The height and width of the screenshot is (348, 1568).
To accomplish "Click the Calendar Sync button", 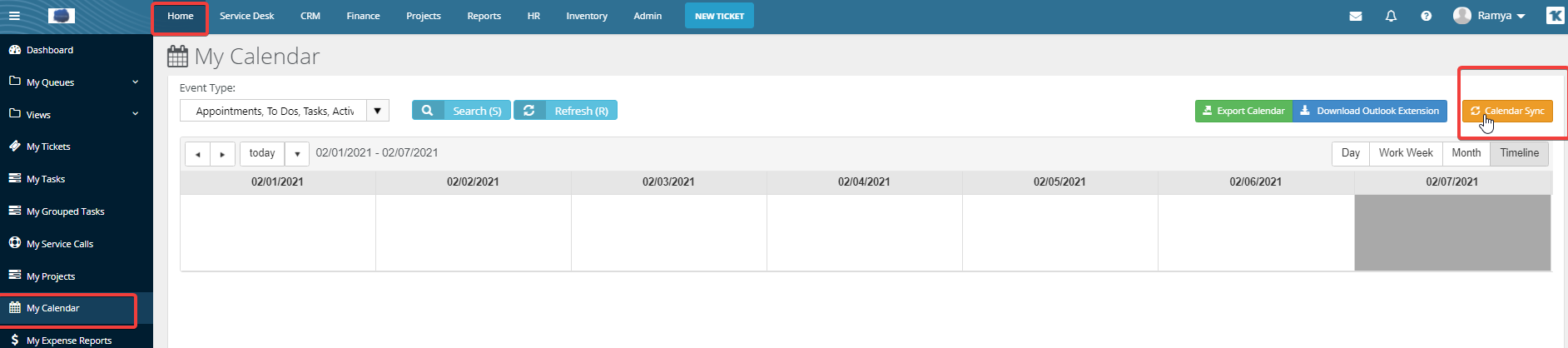I will [x=1507, y=111].
